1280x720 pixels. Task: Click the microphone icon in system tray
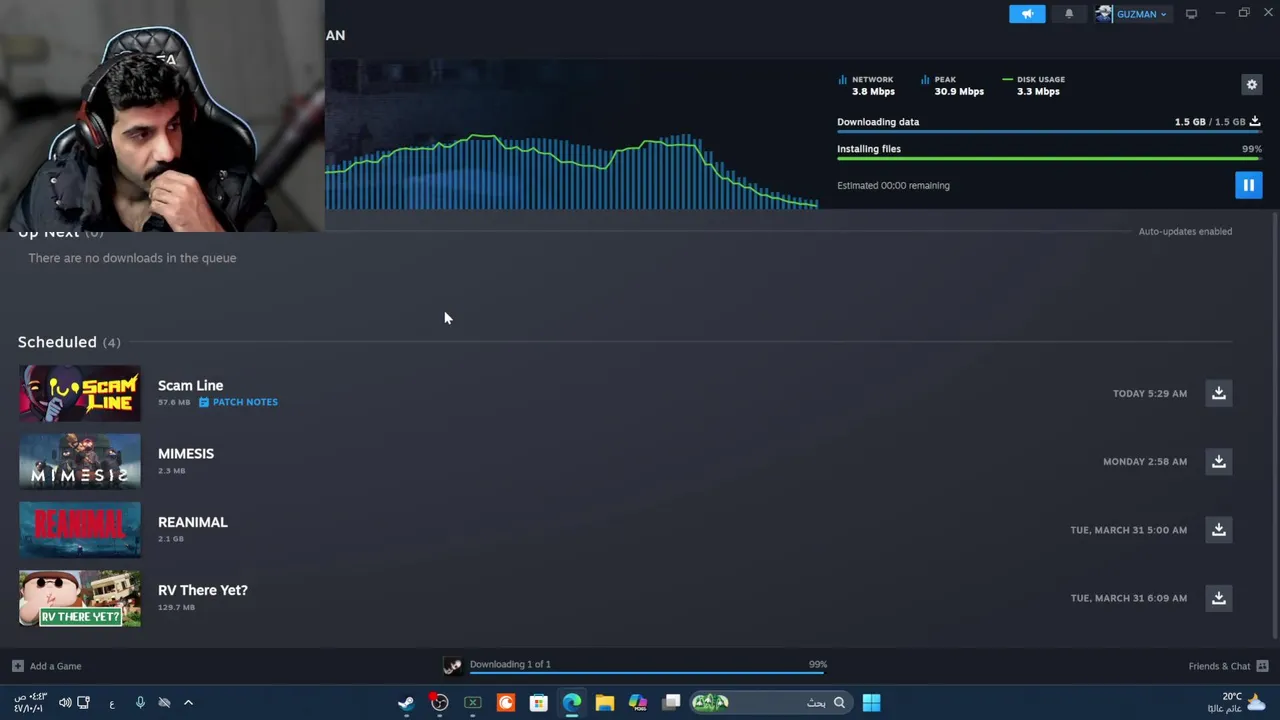(140, 703)
